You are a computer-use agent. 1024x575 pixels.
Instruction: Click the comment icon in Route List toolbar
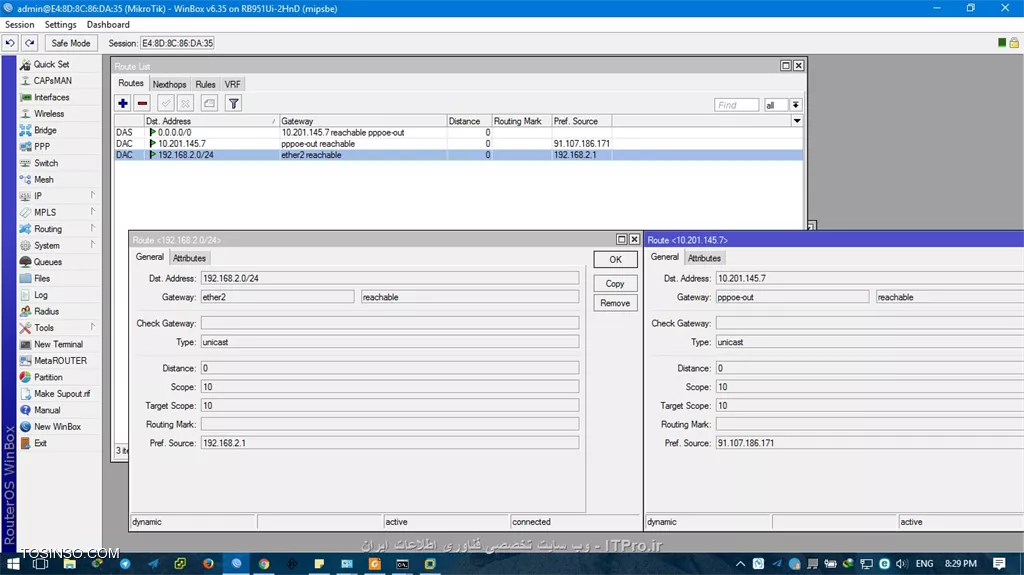(209, 103)
